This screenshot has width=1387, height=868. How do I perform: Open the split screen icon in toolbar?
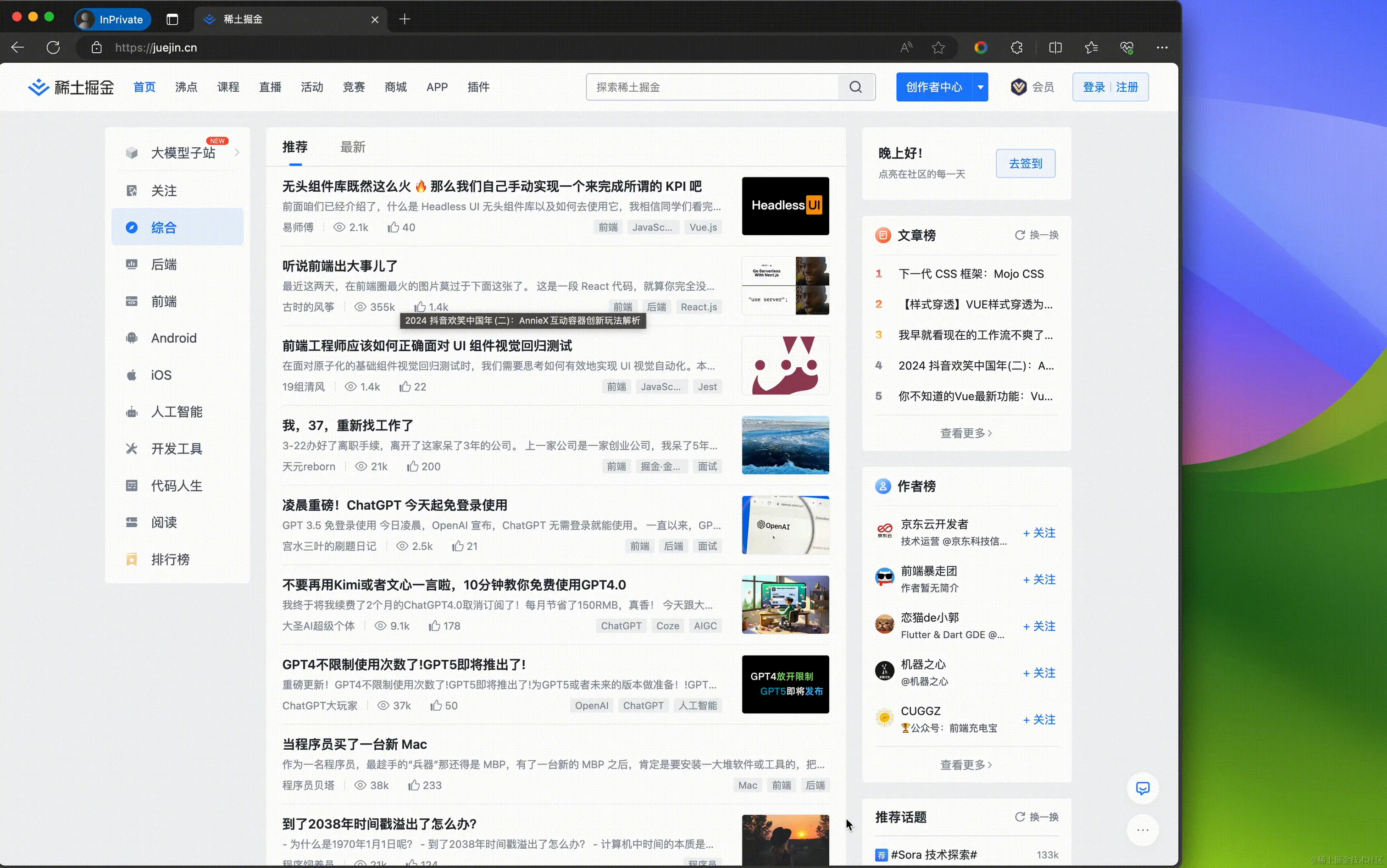click(1055, 48)
